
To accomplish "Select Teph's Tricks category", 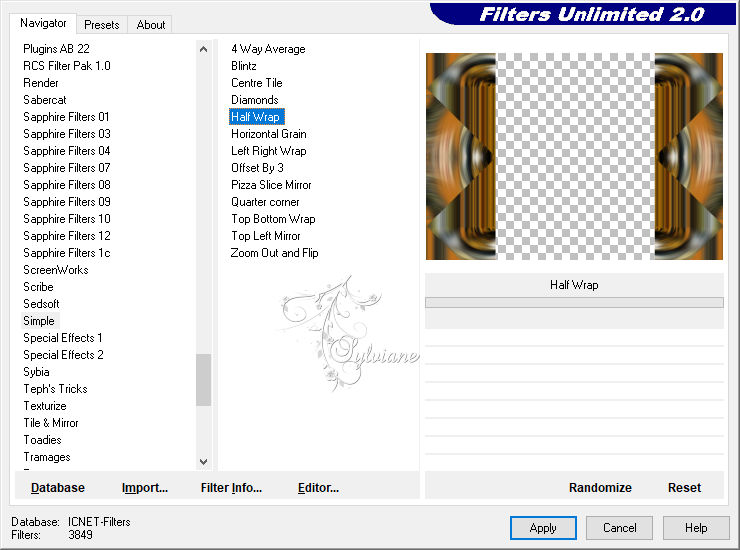I will pos(55,389).
